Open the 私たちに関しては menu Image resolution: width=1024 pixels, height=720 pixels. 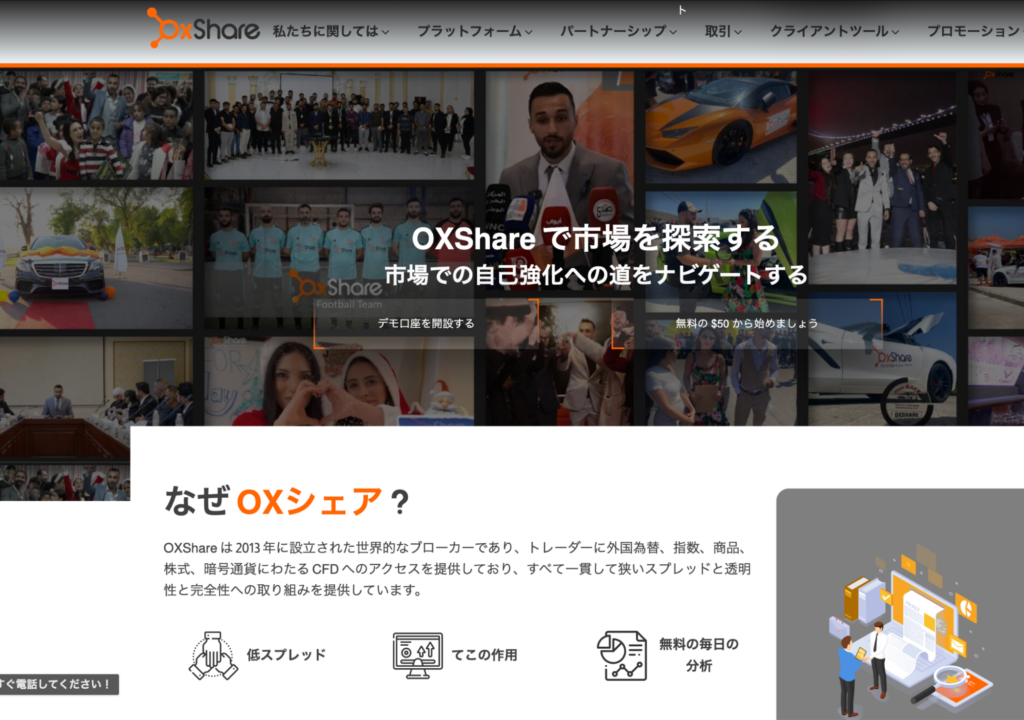(x=330, y=31)
